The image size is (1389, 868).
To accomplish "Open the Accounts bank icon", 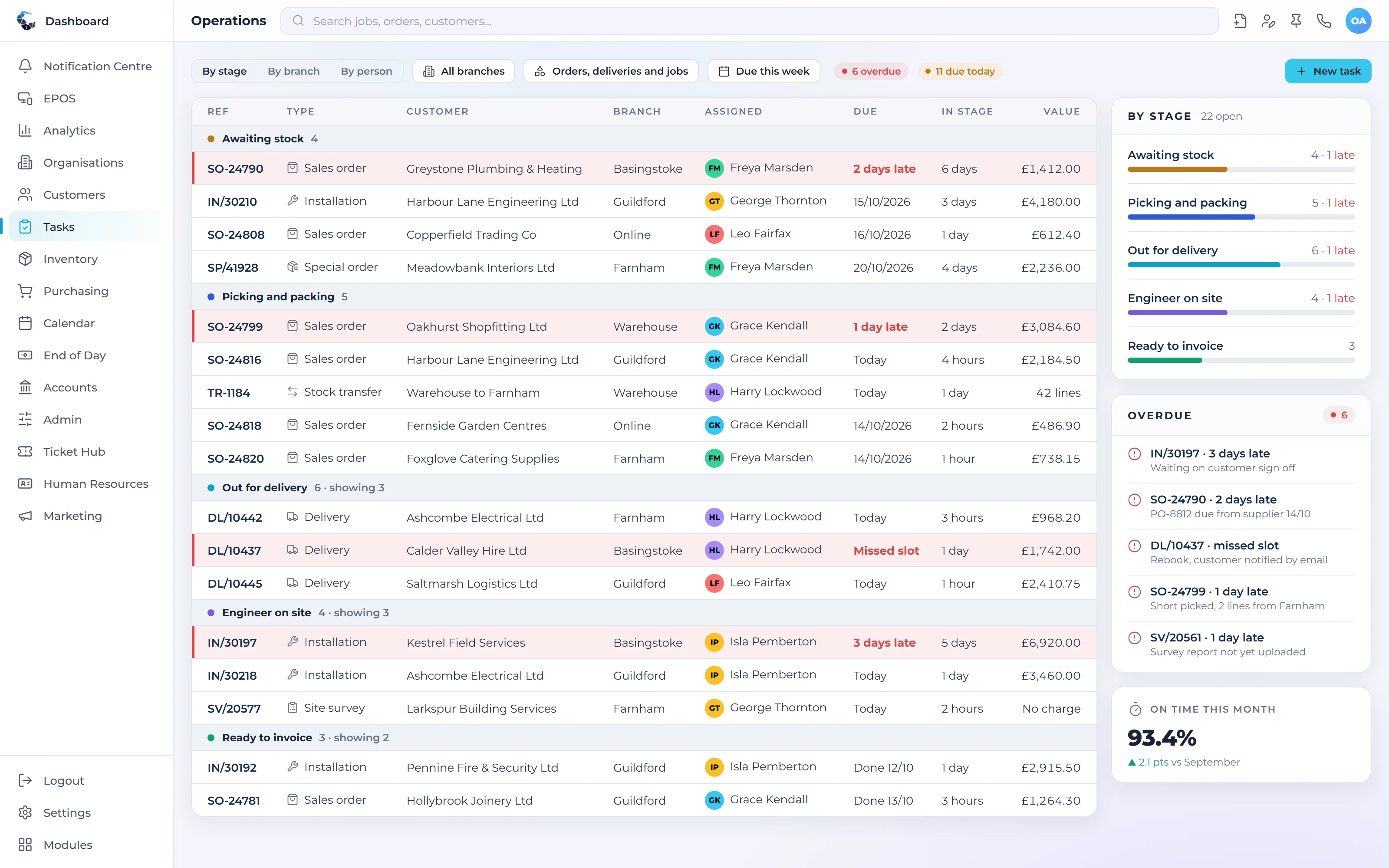I will 25,388.
